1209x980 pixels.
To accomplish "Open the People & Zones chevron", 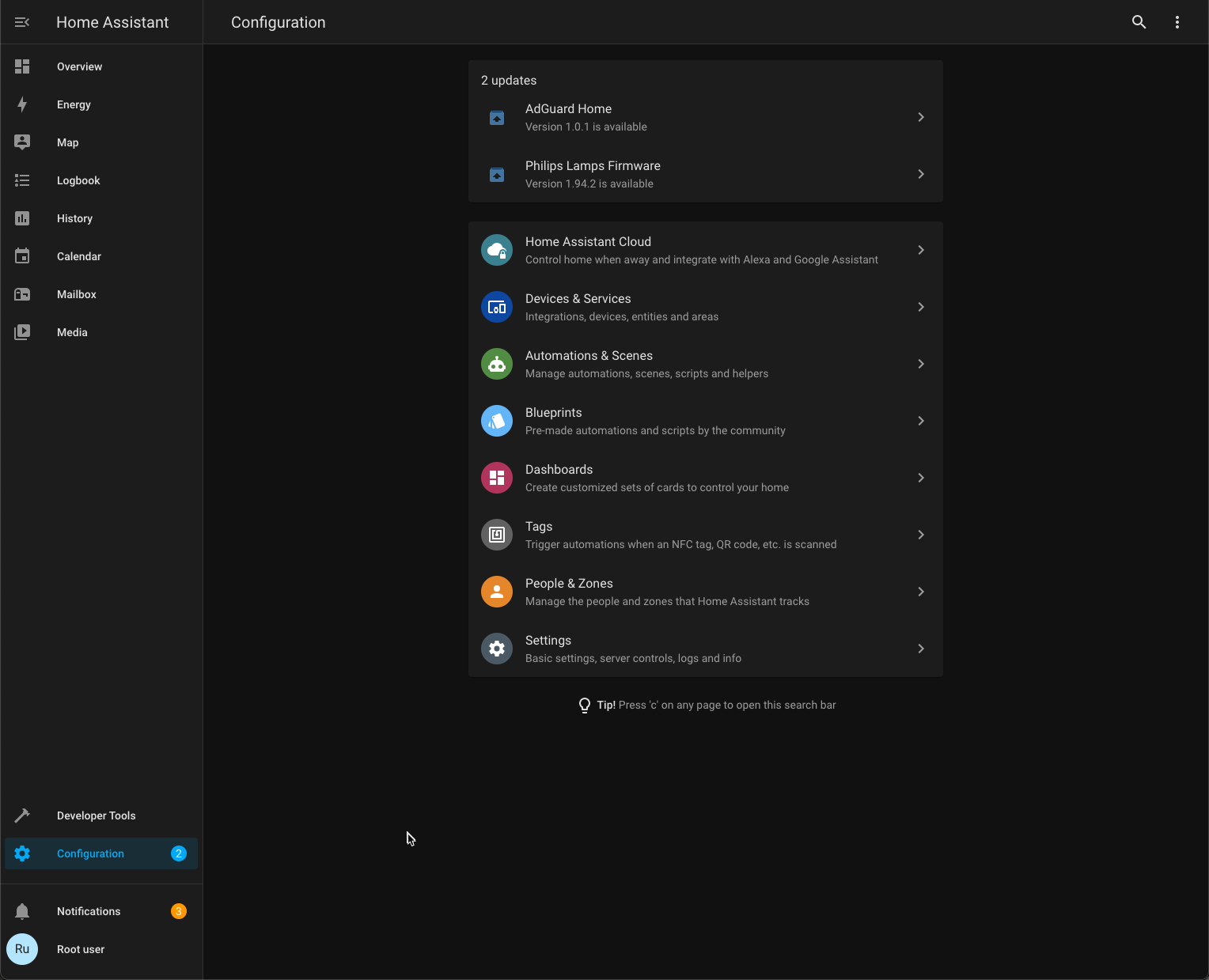I will coord(921,592).
